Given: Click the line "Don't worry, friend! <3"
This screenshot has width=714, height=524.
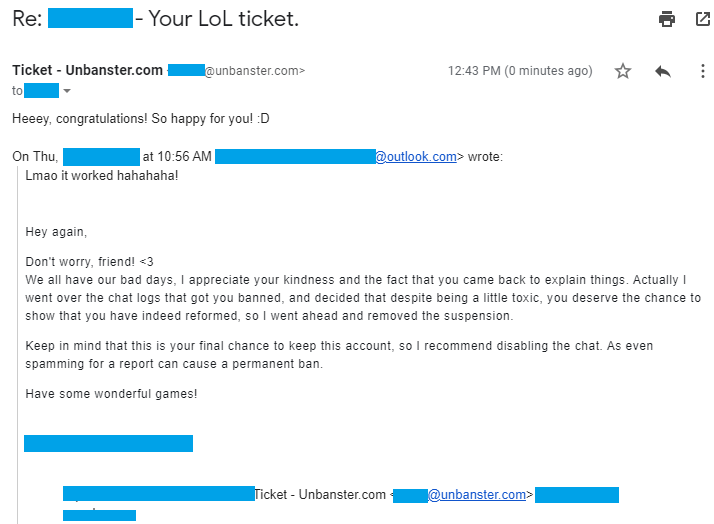Looking at the screenshot, I should click(x=89, y=262).
